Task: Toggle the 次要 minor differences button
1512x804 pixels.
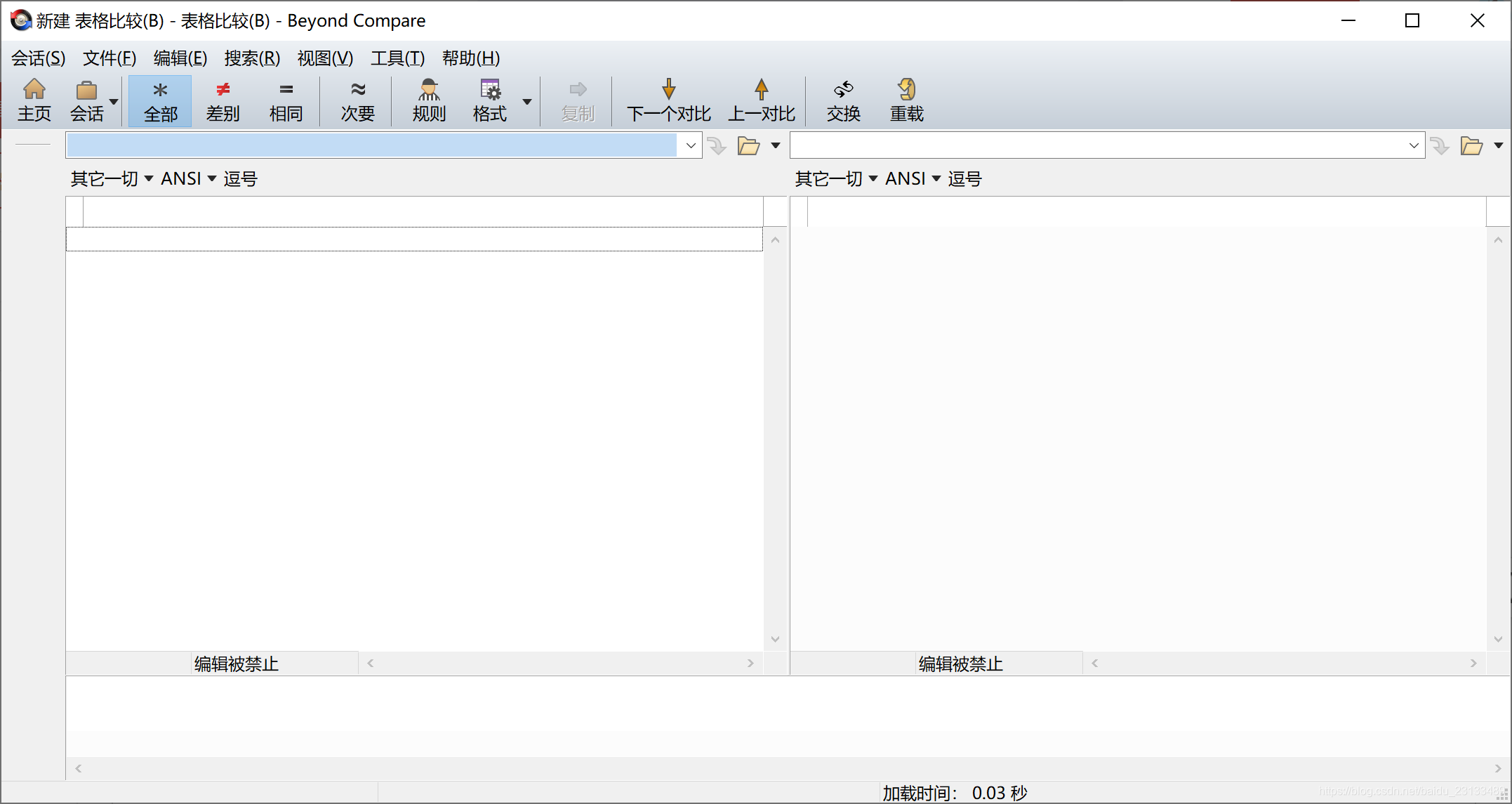Action: click(357, 100)
